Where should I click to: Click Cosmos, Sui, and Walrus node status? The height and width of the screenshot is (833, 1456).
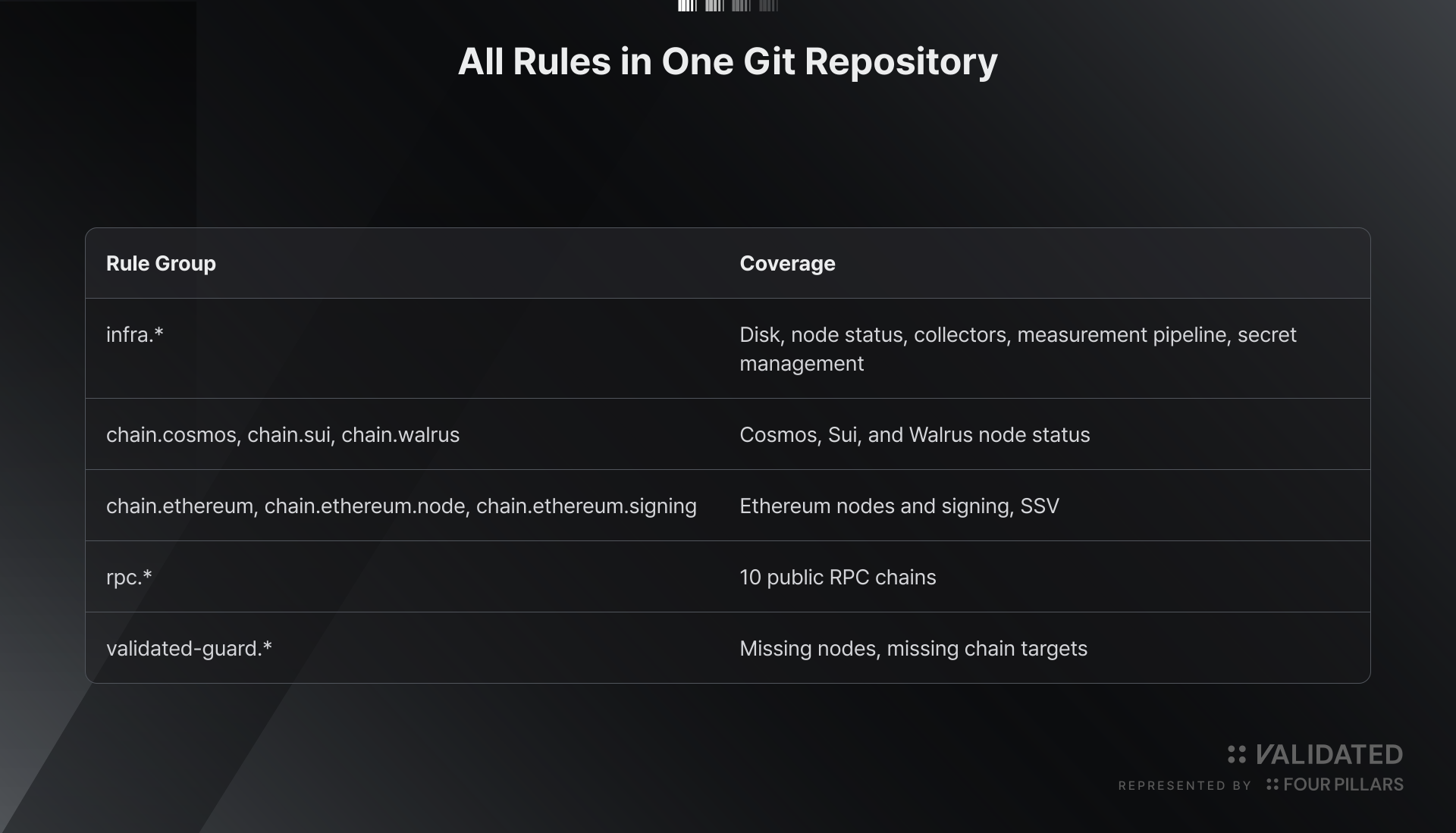point(915,435)
